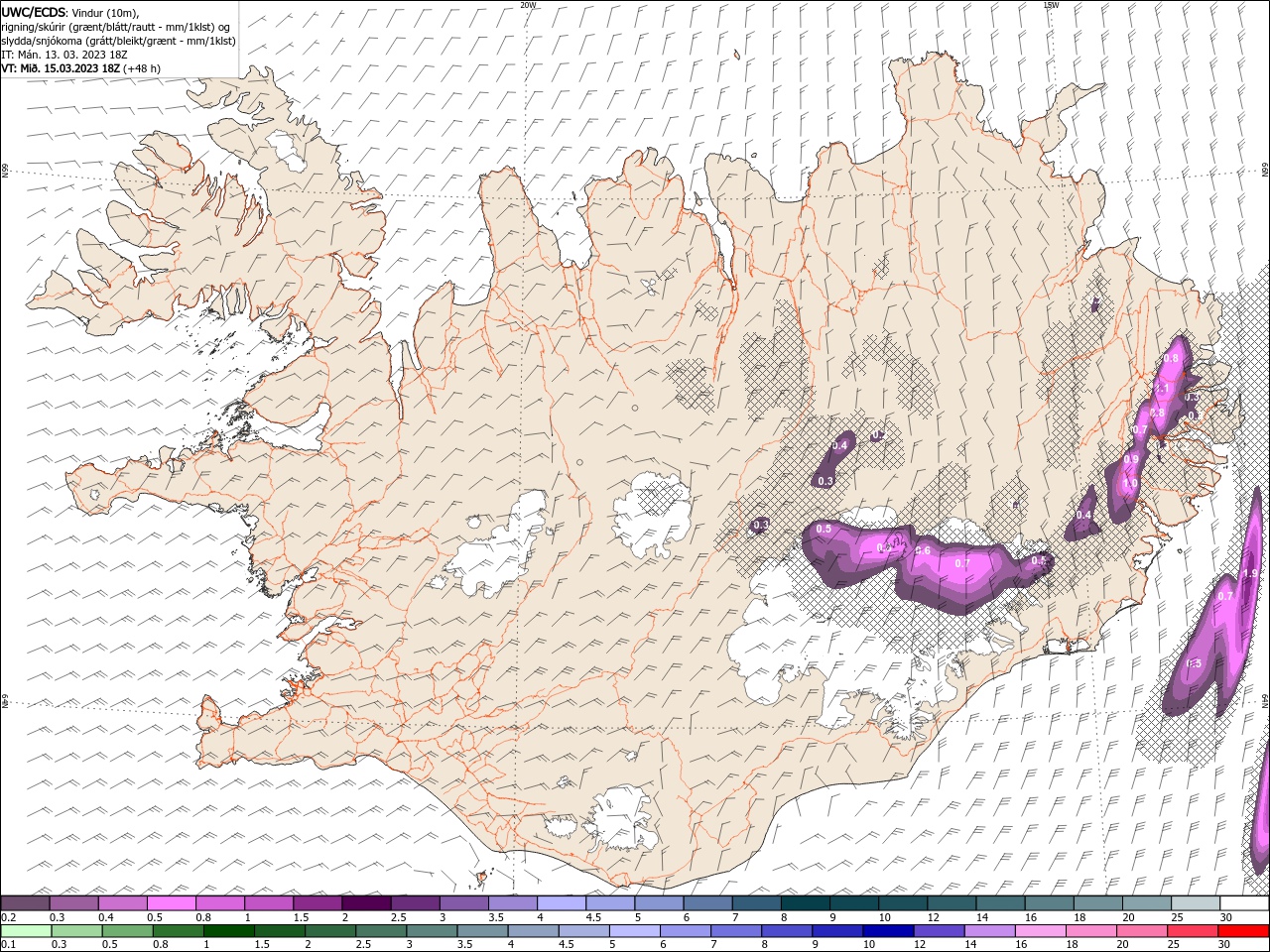
Task: Click the 0.9 snowfall value in eastern band
Action: 1131,459
